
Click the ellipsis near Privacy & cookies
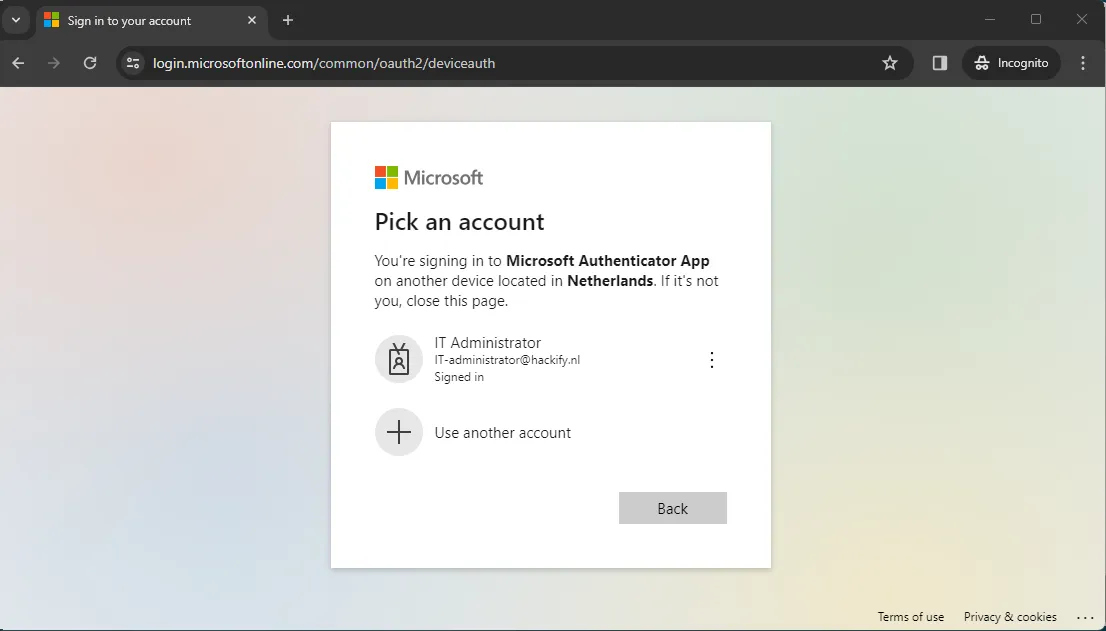(1086, 617)
